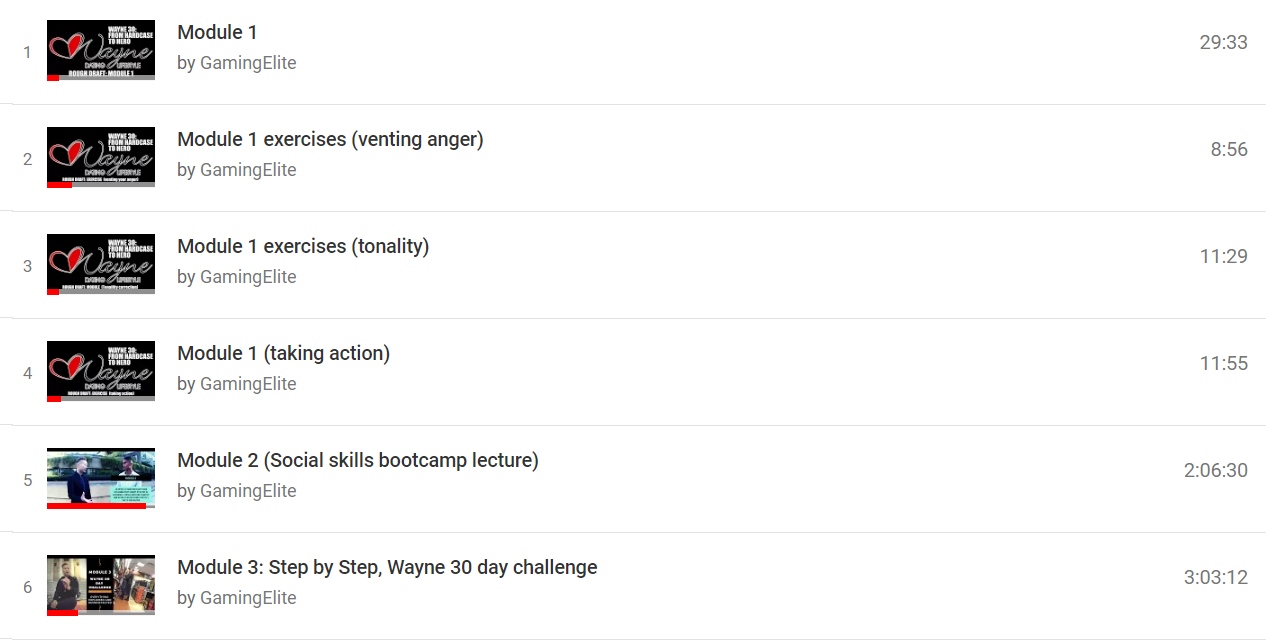Open GamingElite channel under Module 2
The width and height of the screenshot is (1266, 640).
point(248,490)
